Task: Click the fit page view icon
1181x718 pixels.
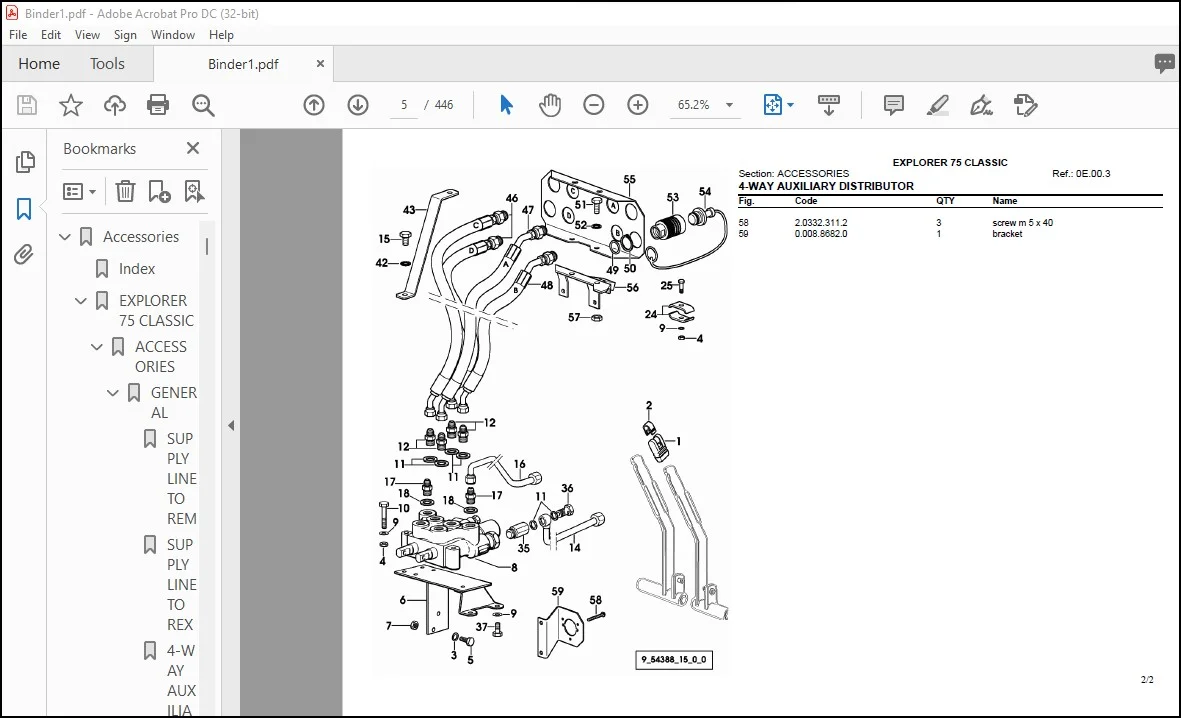Action: coord(773,105)
